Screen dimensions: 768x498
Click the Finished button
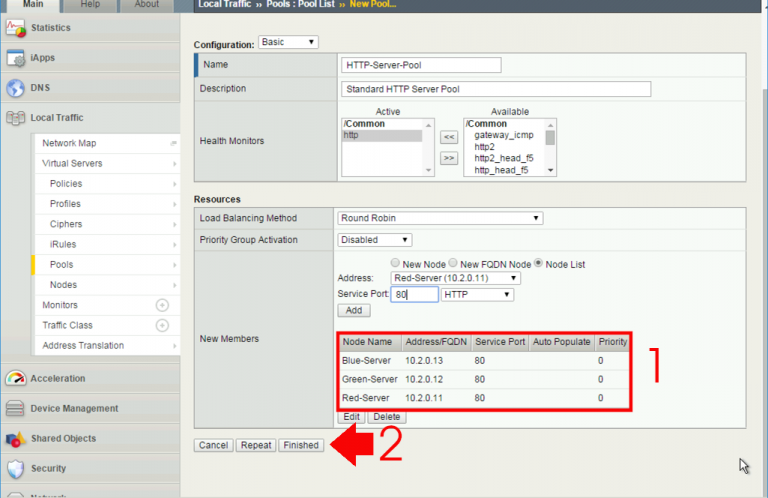(301, 445)
